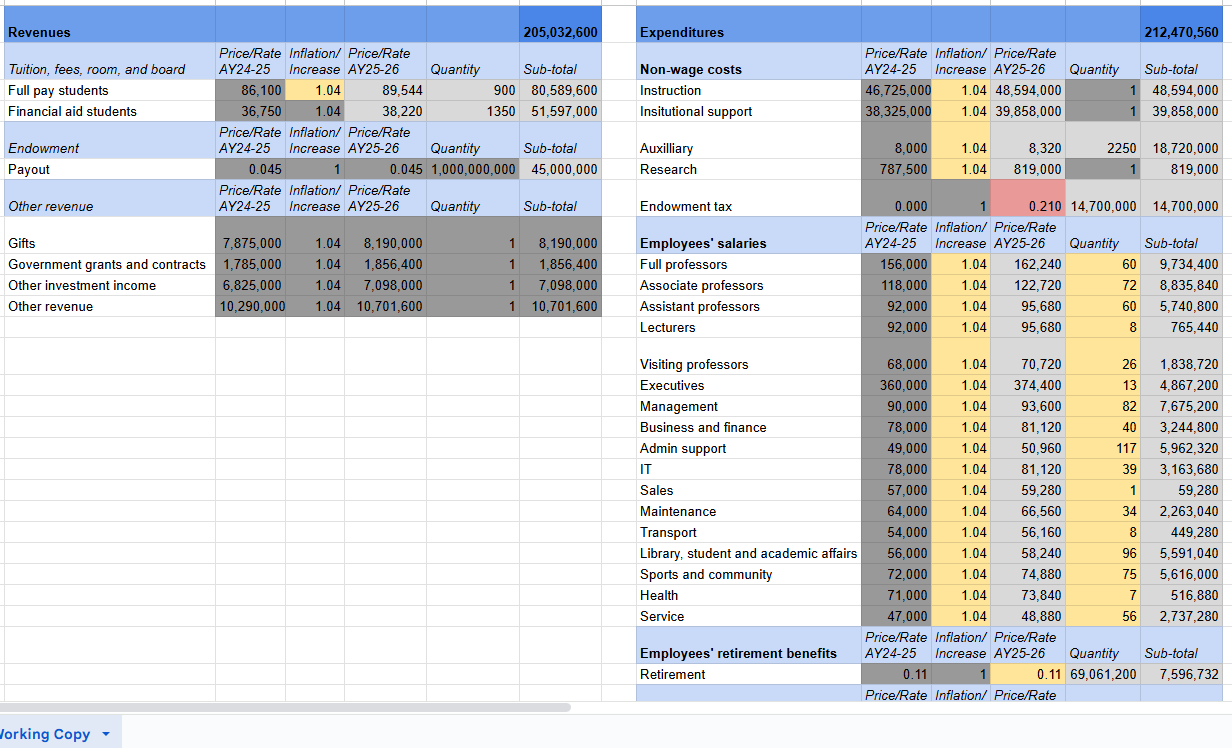Image resolution: width=1232 pixels, height=748 pixels.
Task: Click the 80,589,600 sub-total cell
Action: pos(560,90)
